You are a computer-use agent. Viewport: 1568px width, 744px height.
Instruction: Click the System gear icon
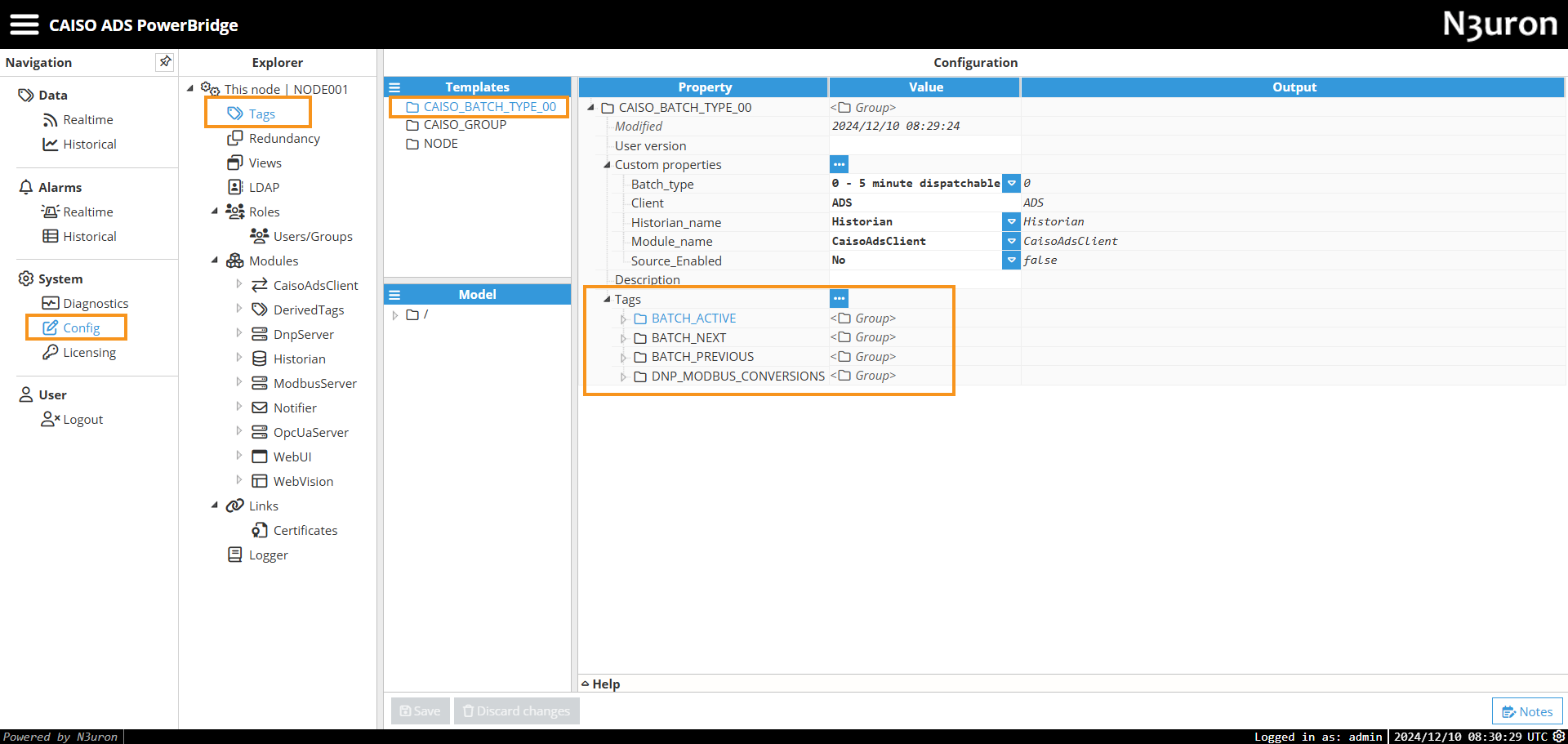[x=26, y=278]
